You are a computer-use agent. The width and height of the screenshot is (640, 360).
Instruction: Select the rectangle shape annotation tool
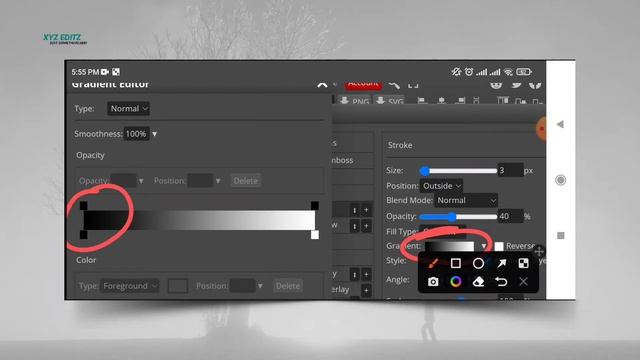(456, 263)
